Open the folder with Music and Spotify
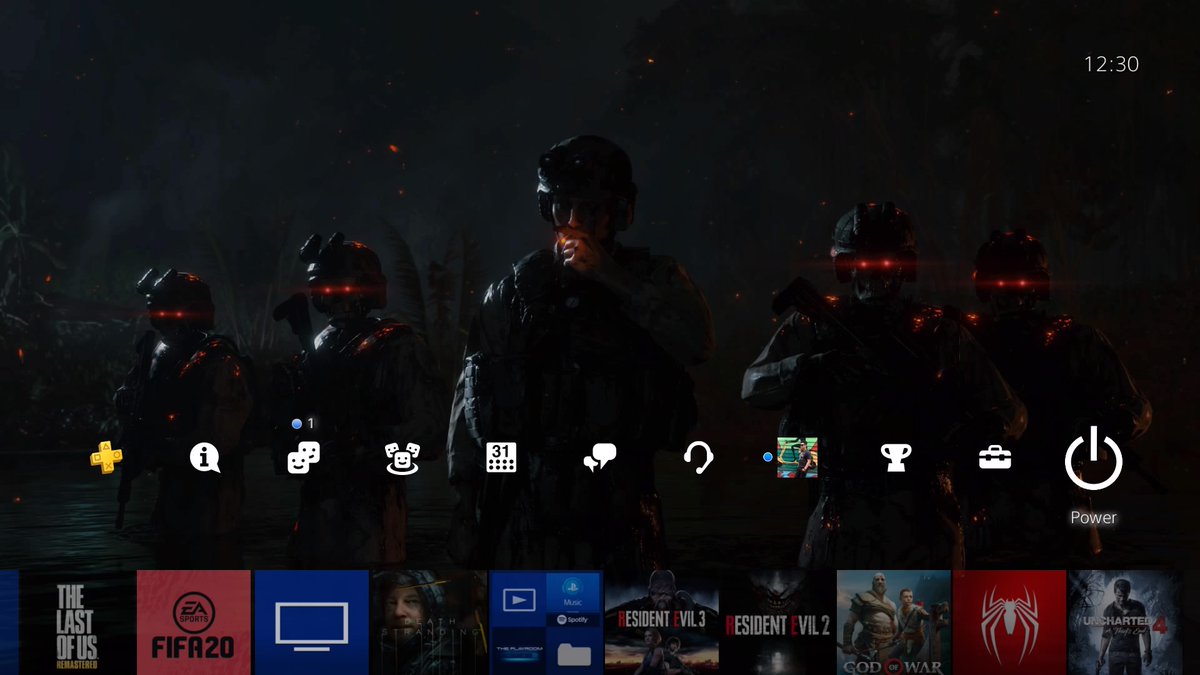This screenshot has width=1200, height=675. click(546, 623)
